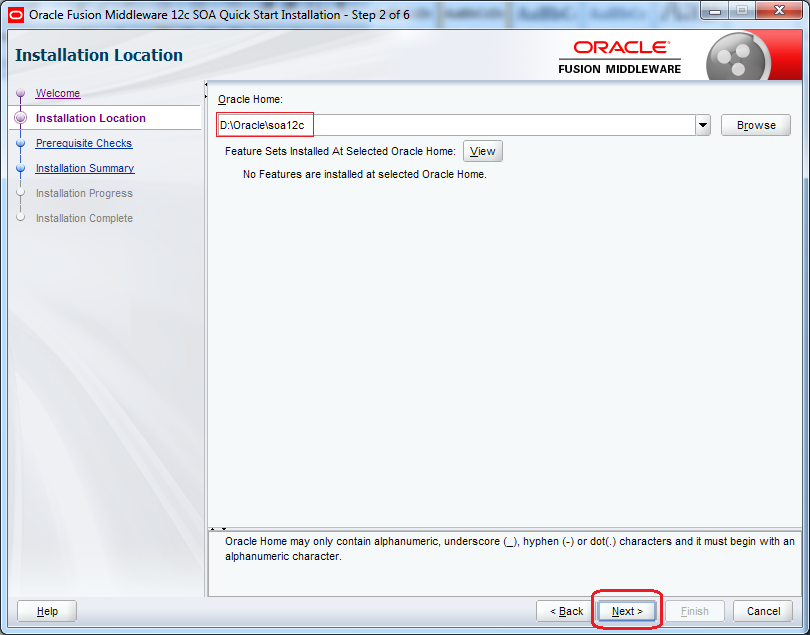Open the Installation Summary step
The height and width of the screenshot is (635, 810).
(85, 168)
